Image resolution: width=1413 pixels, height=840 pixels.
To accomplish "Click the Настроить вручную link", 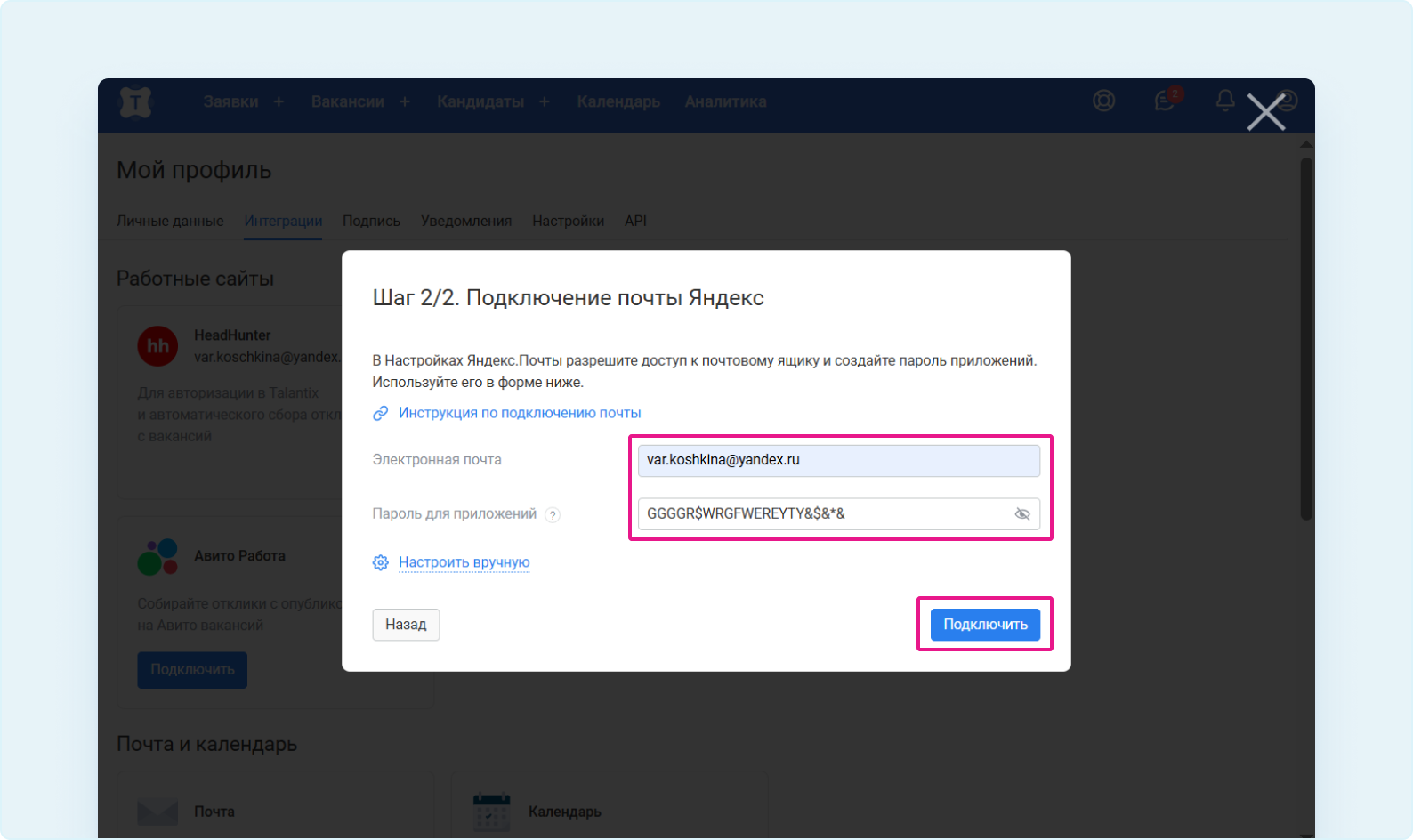I will pyautogui.click(x=464, y=562).
